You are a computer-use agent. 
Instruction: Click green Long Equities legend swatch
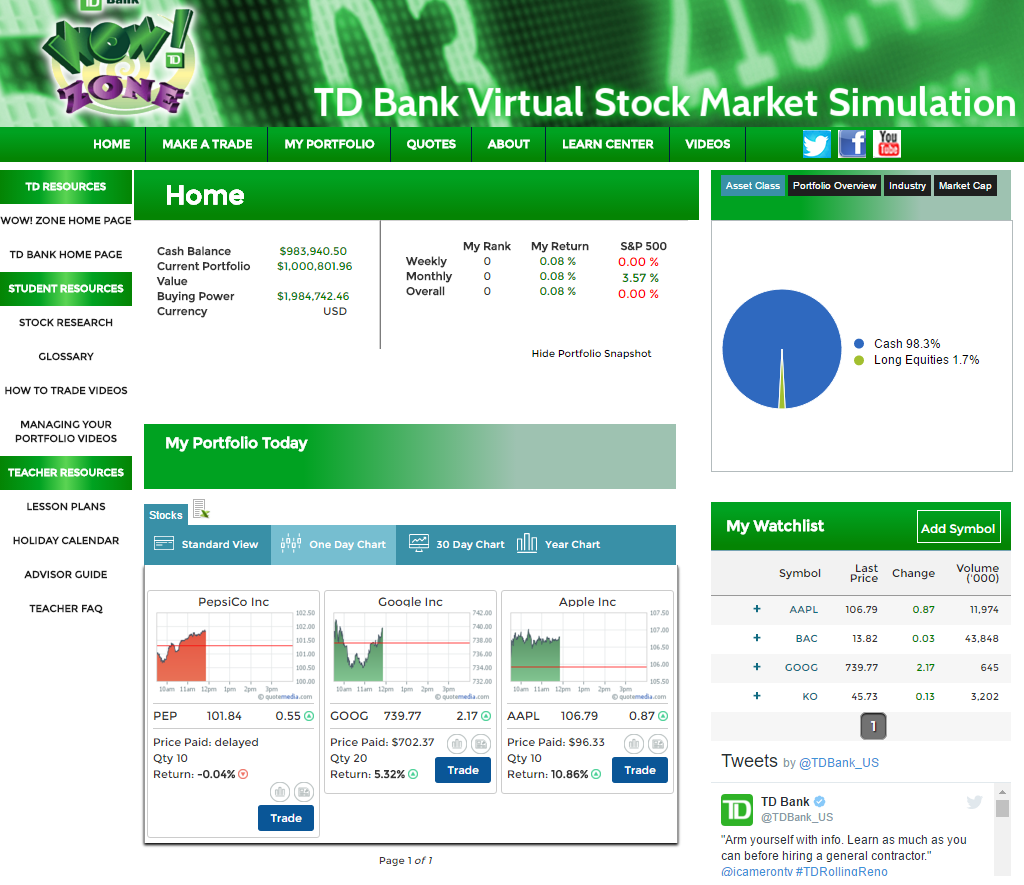point(859,360)
